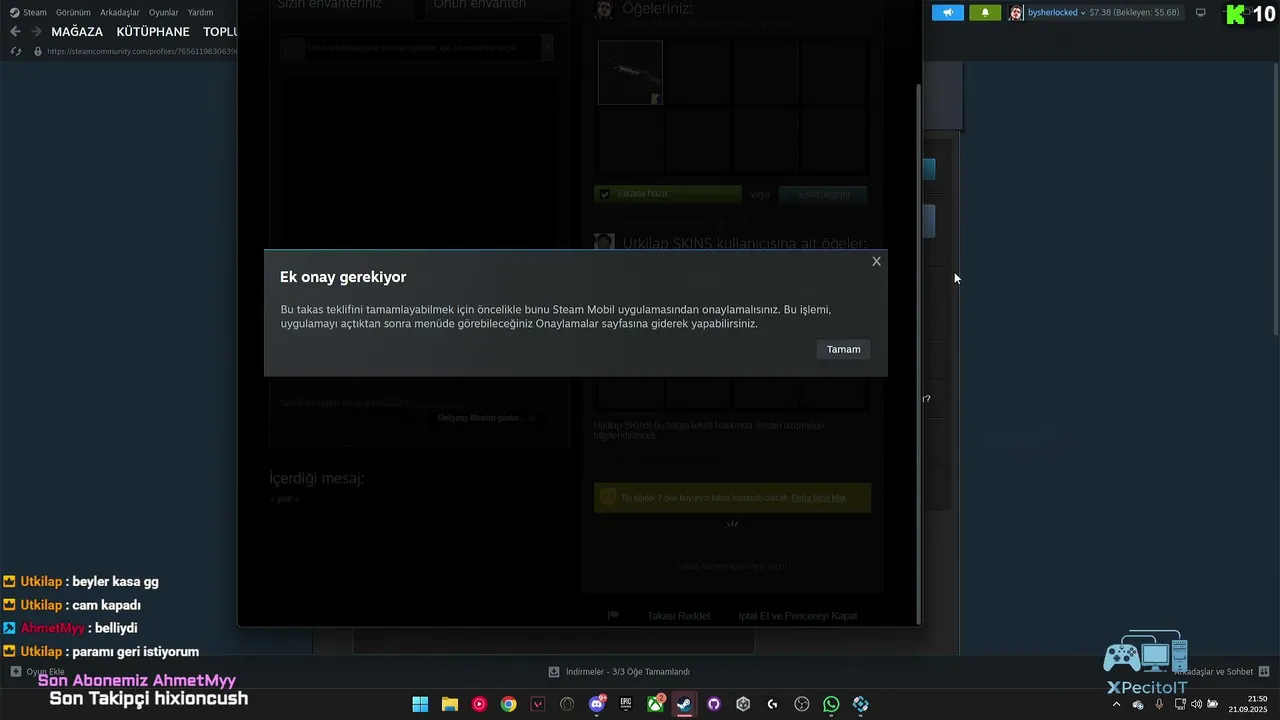Click the Tamam button in the dialog
The width and height of the screenshot is (1280, 720).
click(x=843, y=349)
